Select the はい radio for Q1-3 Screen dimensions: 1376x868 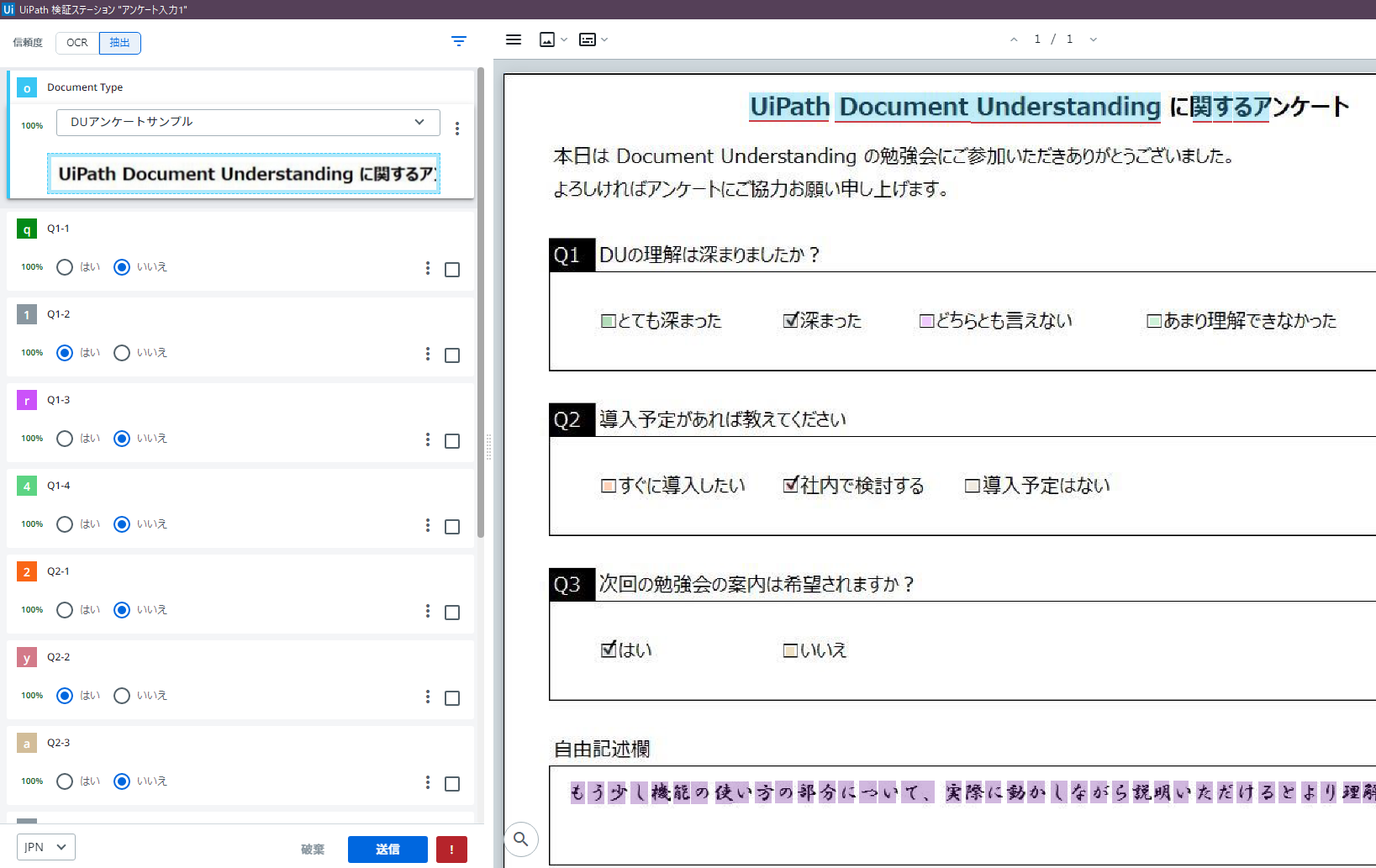[65, 439]
